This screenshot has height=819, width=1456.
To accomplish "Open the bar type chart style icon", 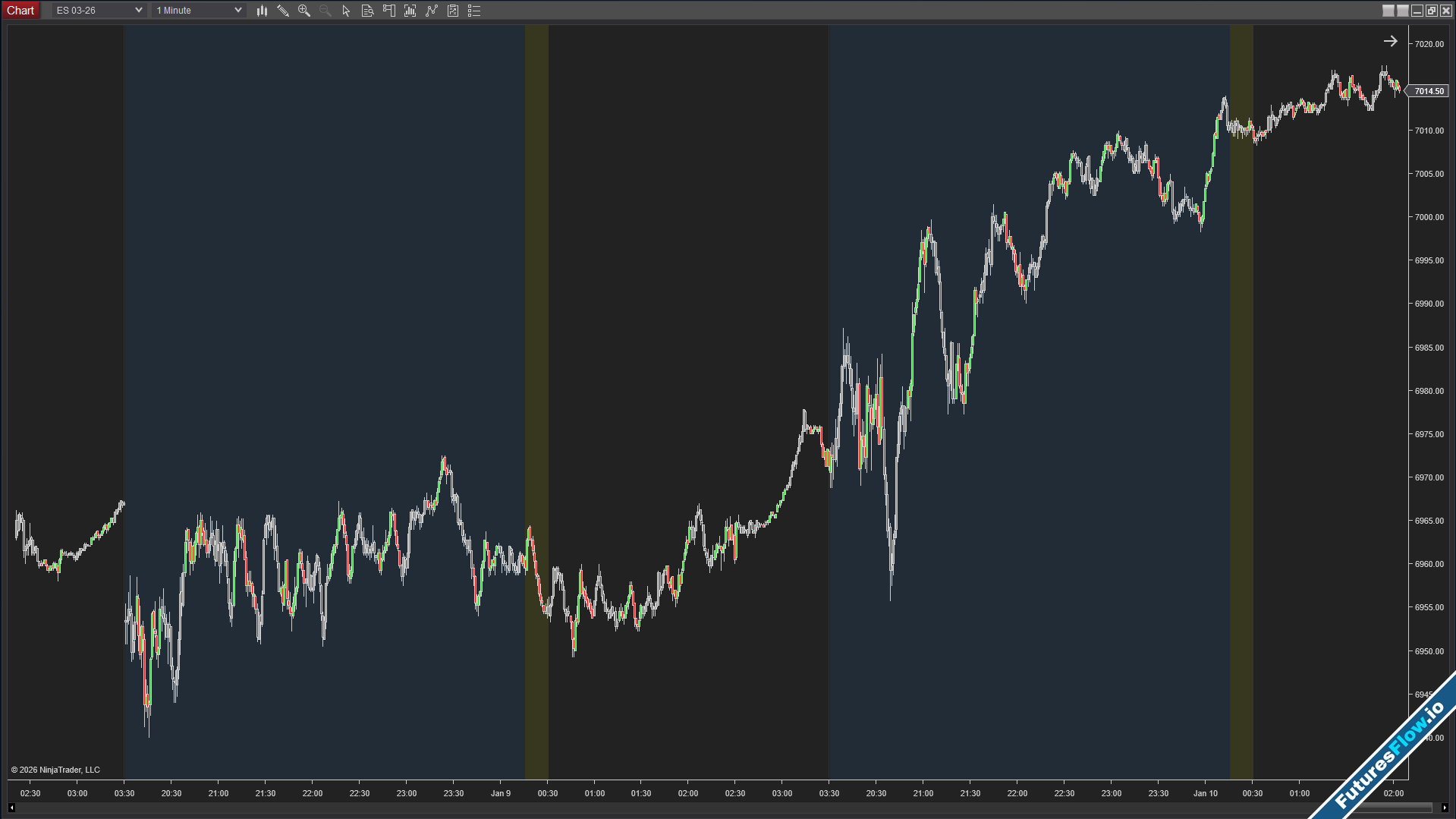I will (x=262, y=11).
